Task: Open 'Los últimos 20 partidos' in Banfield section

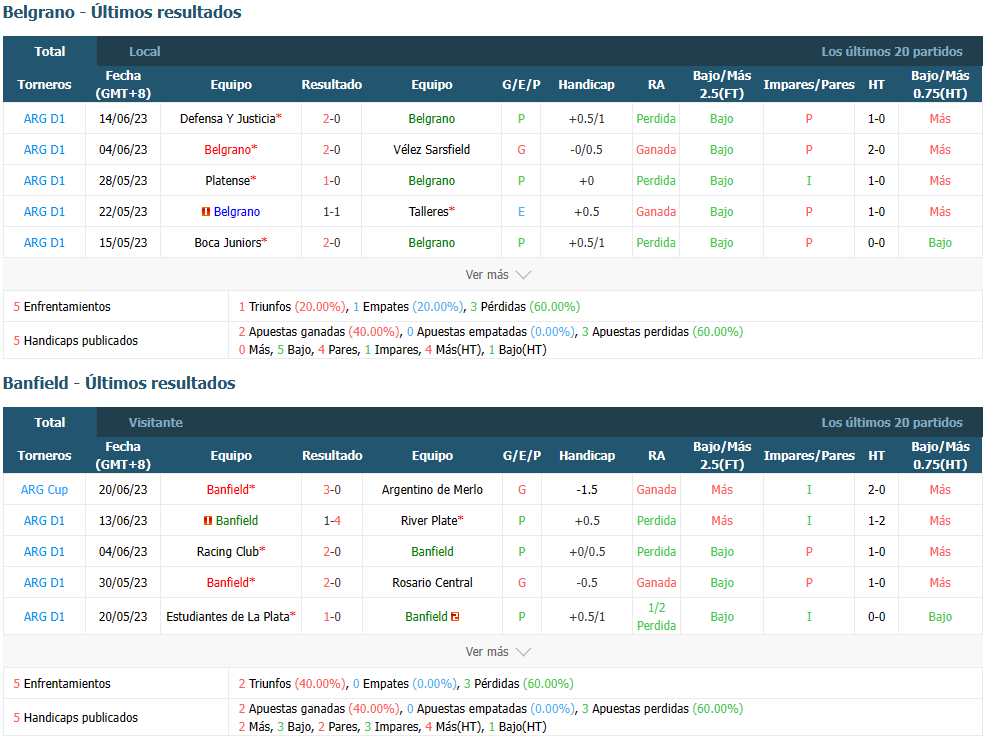Action: [x=891, y=423]
